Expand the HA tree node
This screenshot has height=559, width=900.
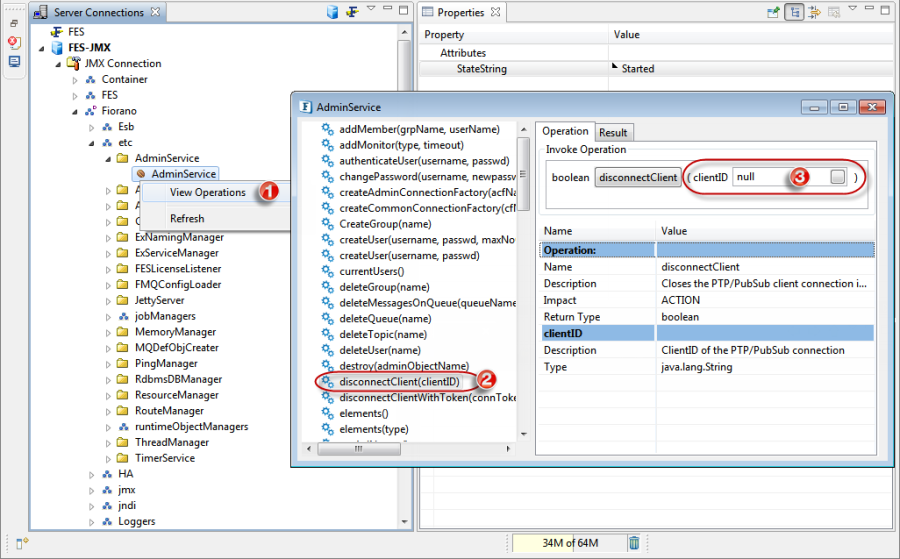[91, 474]
